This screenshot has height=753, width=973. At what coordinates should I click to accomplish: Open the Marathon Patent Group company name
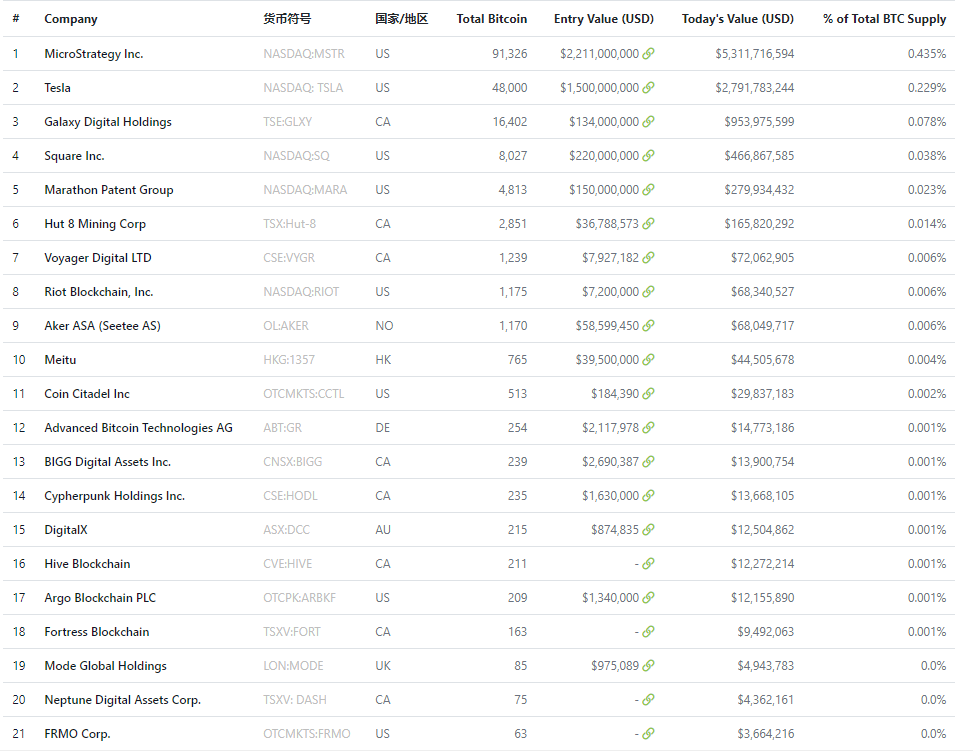click(109, 190)
